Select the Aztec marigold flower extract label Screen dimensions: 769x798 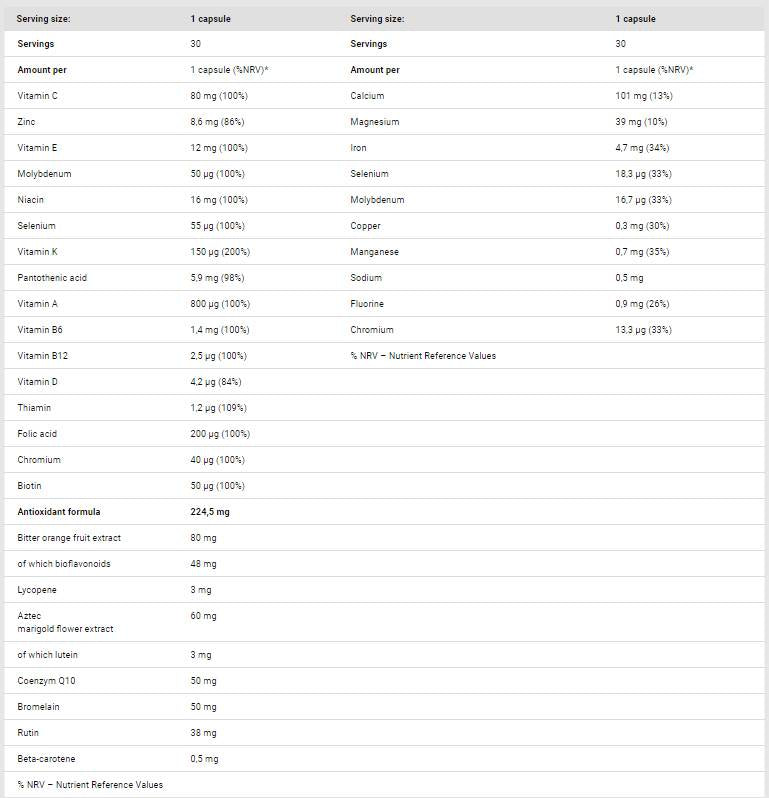click(x=65, y=622)
